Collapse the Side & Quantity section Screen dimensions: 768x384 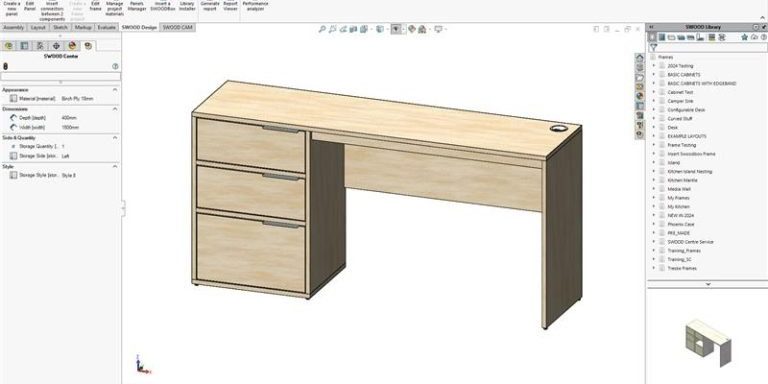(x=115, y=138)
